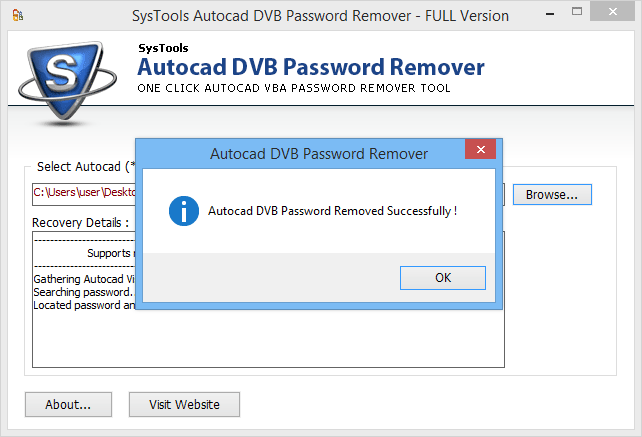This screenshot has height=437, width=642.
Task: Click the file path input field
Action: [x=84, y=194]
